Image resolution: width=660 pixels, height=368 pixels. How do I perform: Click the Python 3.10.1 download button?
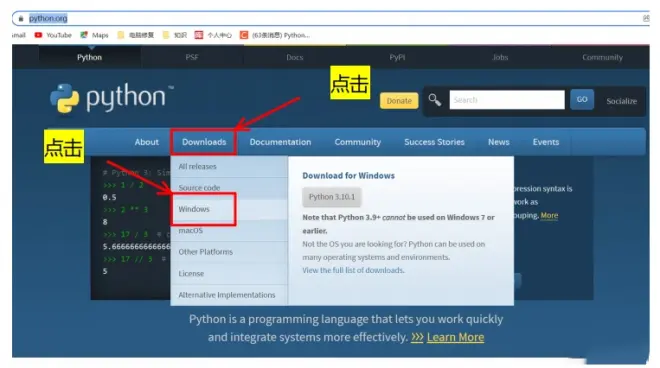[x=332, y=197]
